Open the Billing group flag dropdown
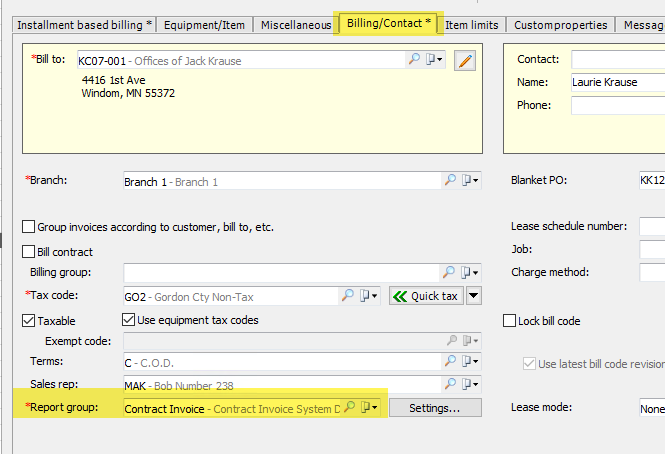Image resolution: width=665 pixels, height=454 pixels. pos(469,272)
